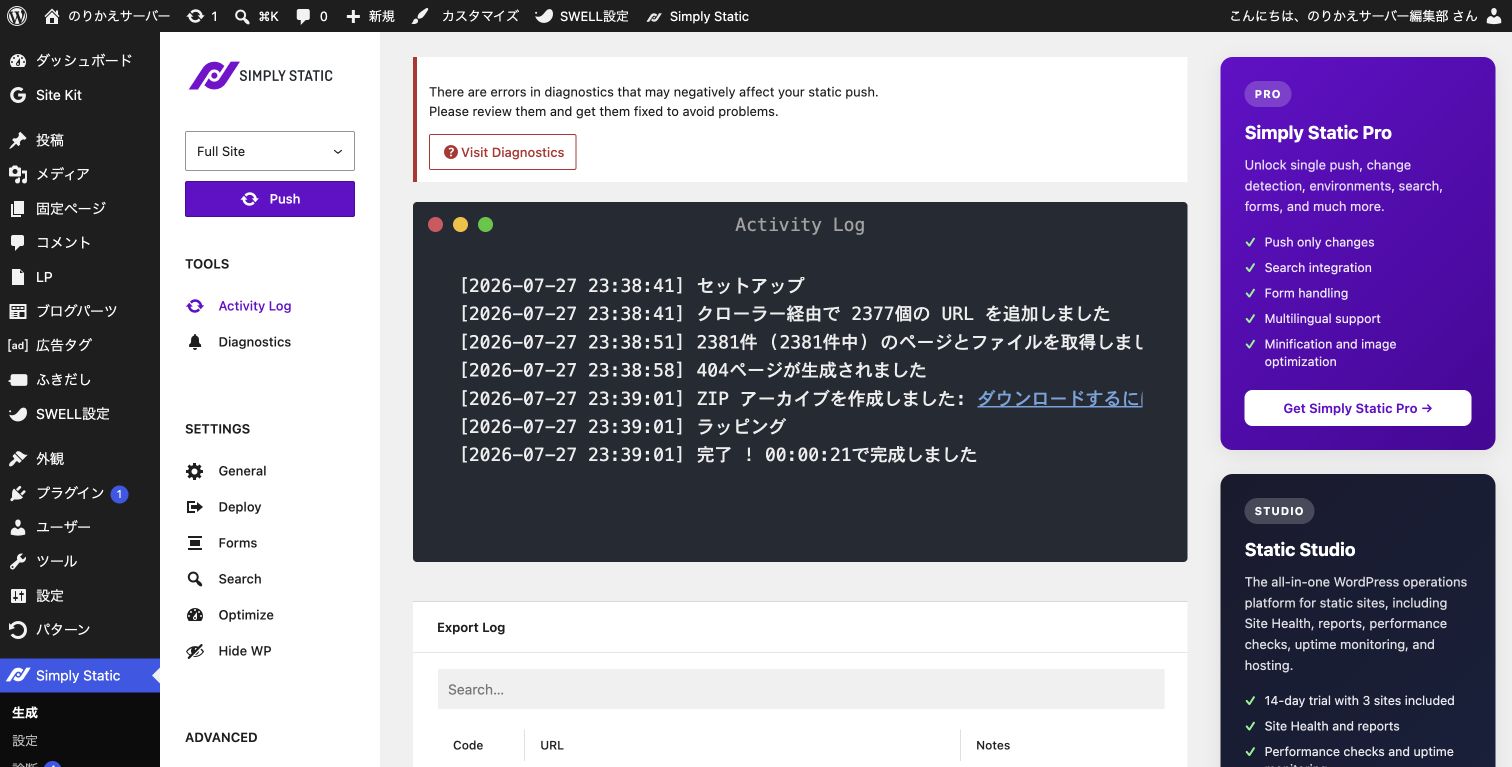Open the Diagnostics bell item

239,342
